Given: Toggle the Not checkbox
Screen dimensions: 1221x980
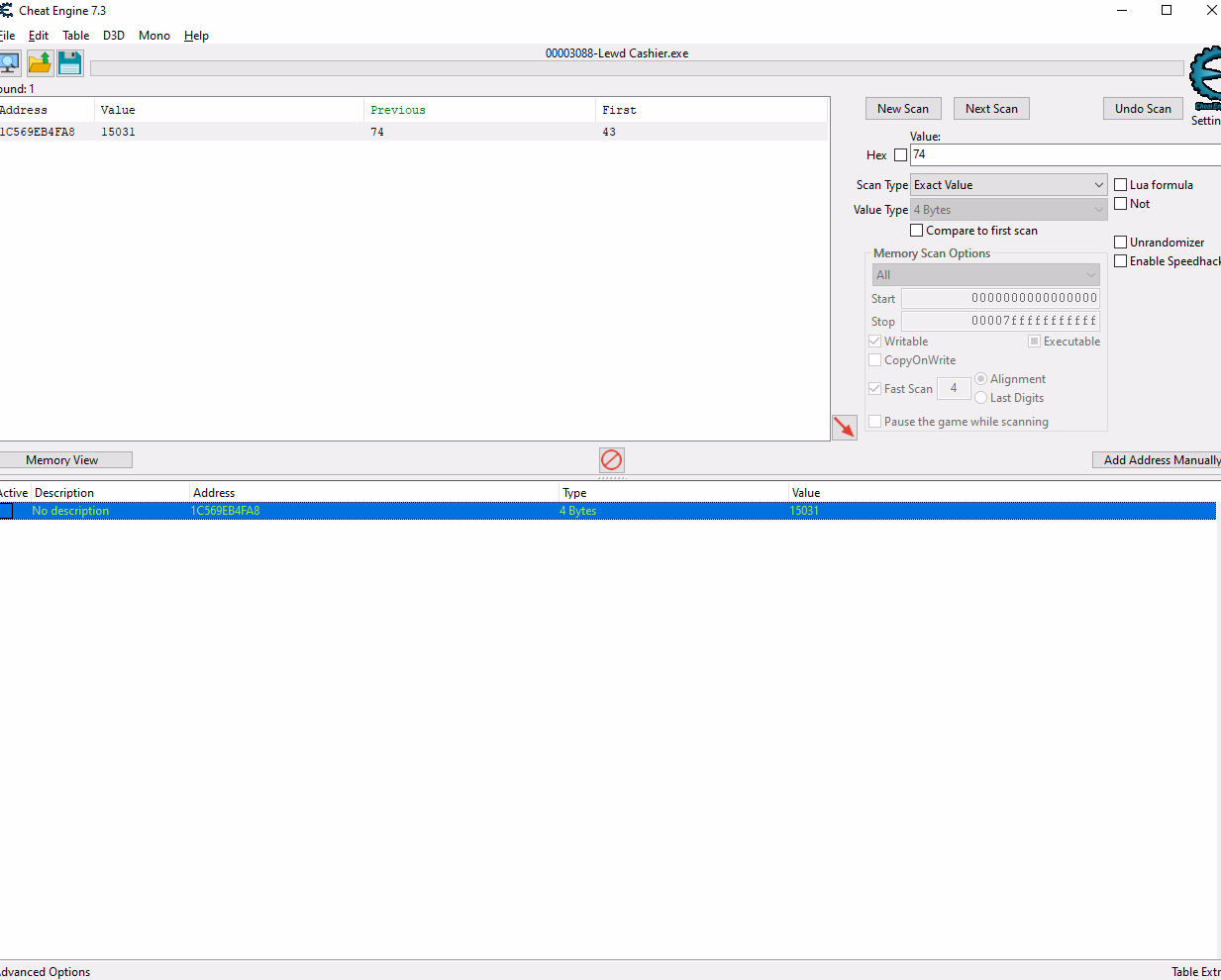Looking at the screenshot, I should coord(1121,204).
